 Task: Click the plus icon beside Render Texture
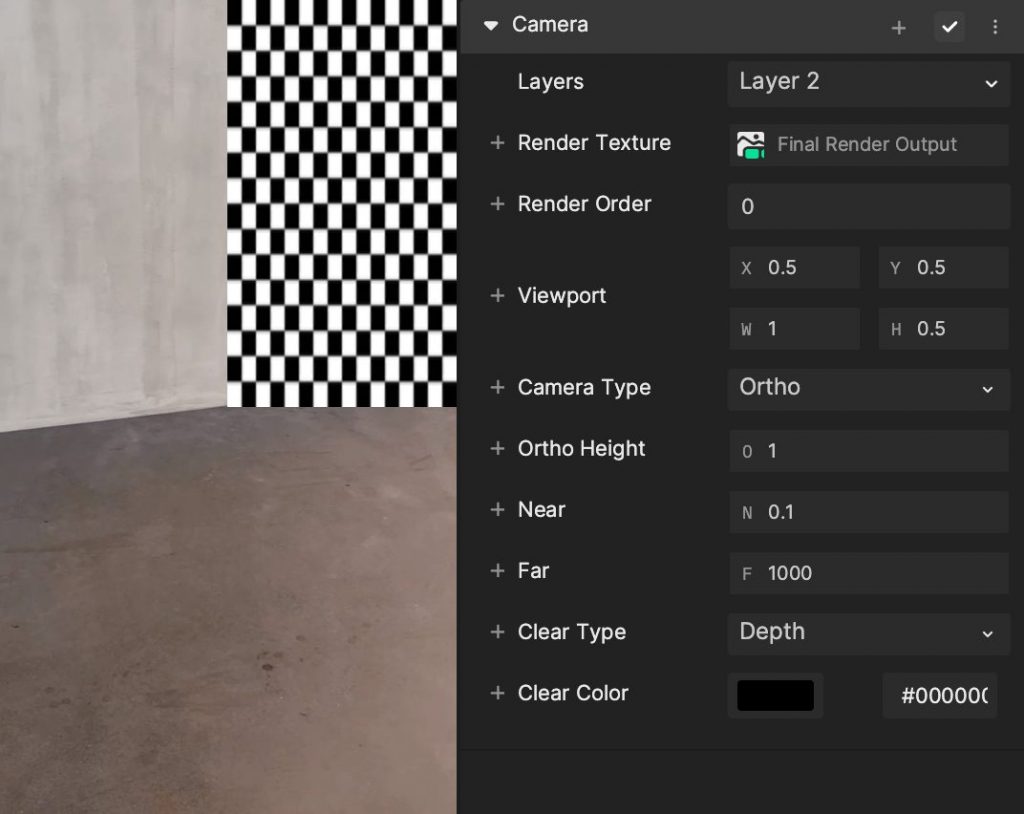point(498,142)
